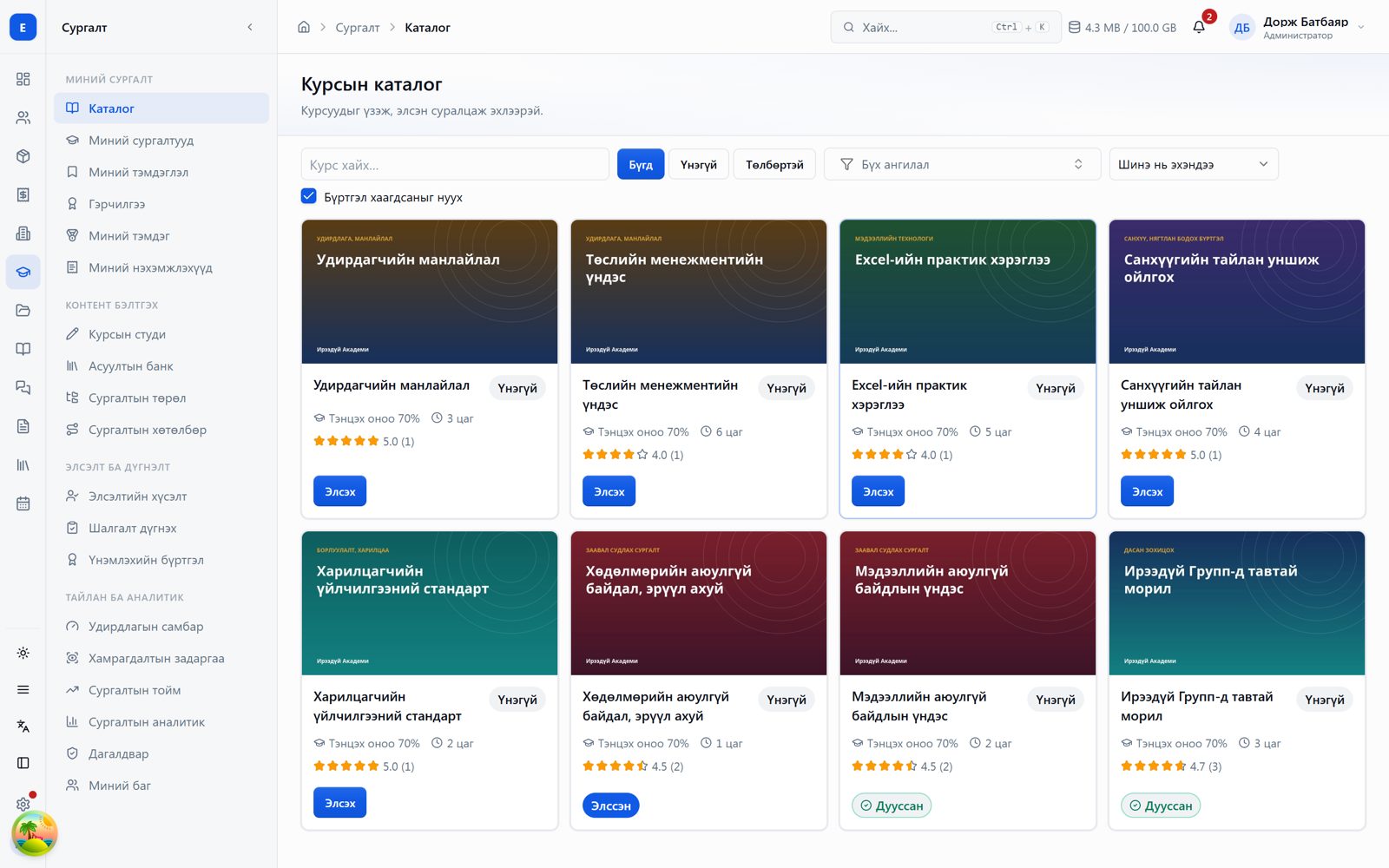Toggle the light theme sun icon
This screenshot has height=868, width=1389.
pyautogui.click(x=23, y=653)
